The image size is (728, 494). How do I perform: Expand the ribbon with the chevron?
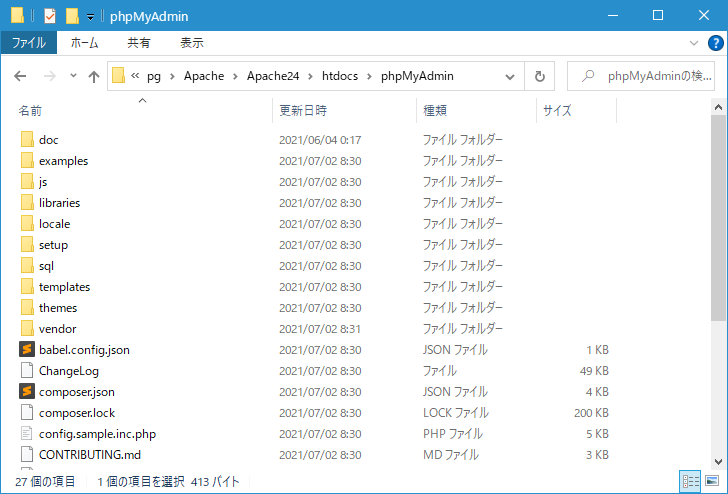(694, 43)
